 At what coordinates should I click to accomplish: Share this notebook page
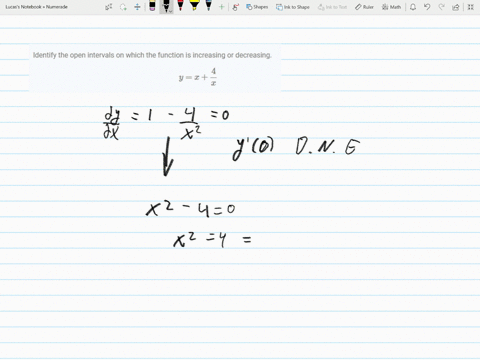pos(456,7)
